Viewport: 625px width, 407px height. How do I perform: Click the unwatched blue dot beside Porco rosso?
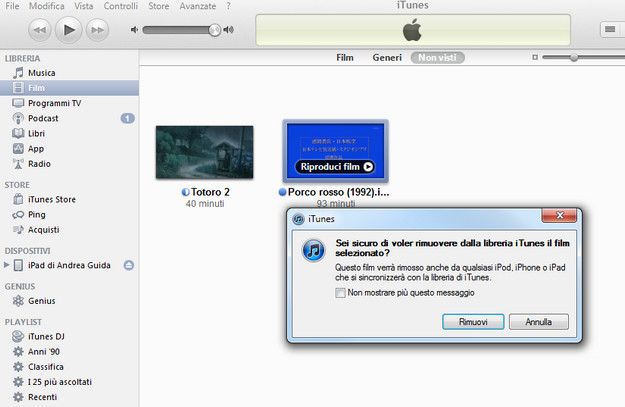282,192
